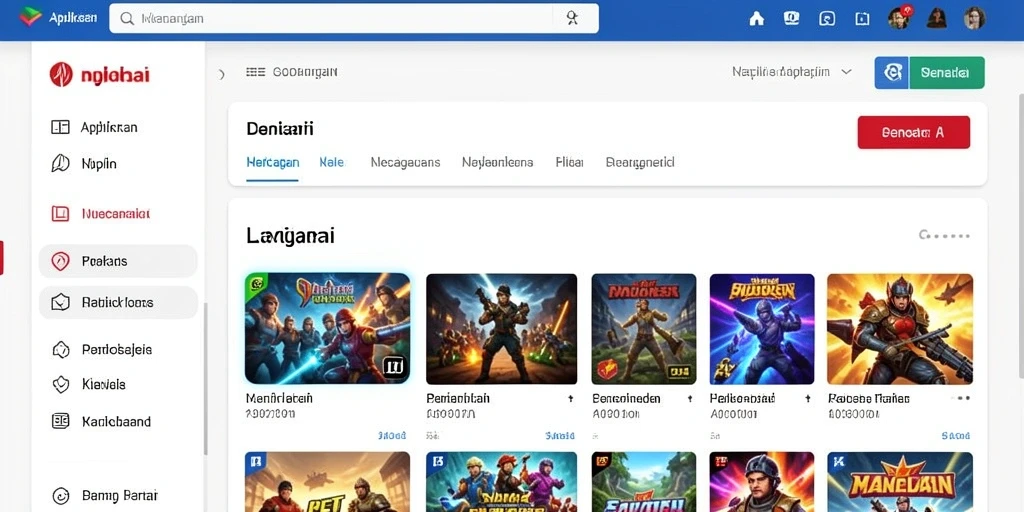Click the Rabiickloos sidebar icon
This screenshot has height=512, width=1024.
click(60, 302)
